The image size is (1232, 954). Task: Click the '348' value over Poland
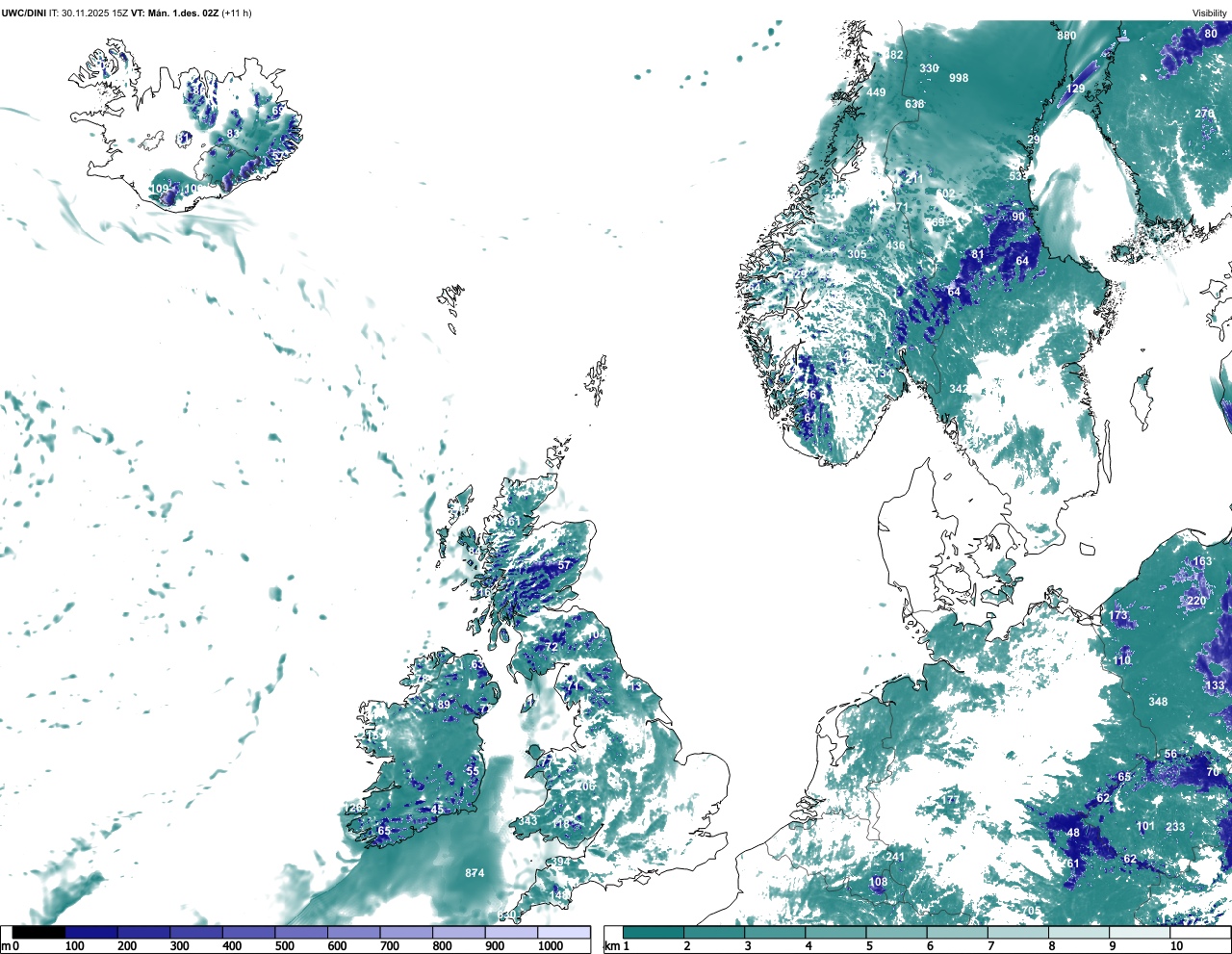1158,702
